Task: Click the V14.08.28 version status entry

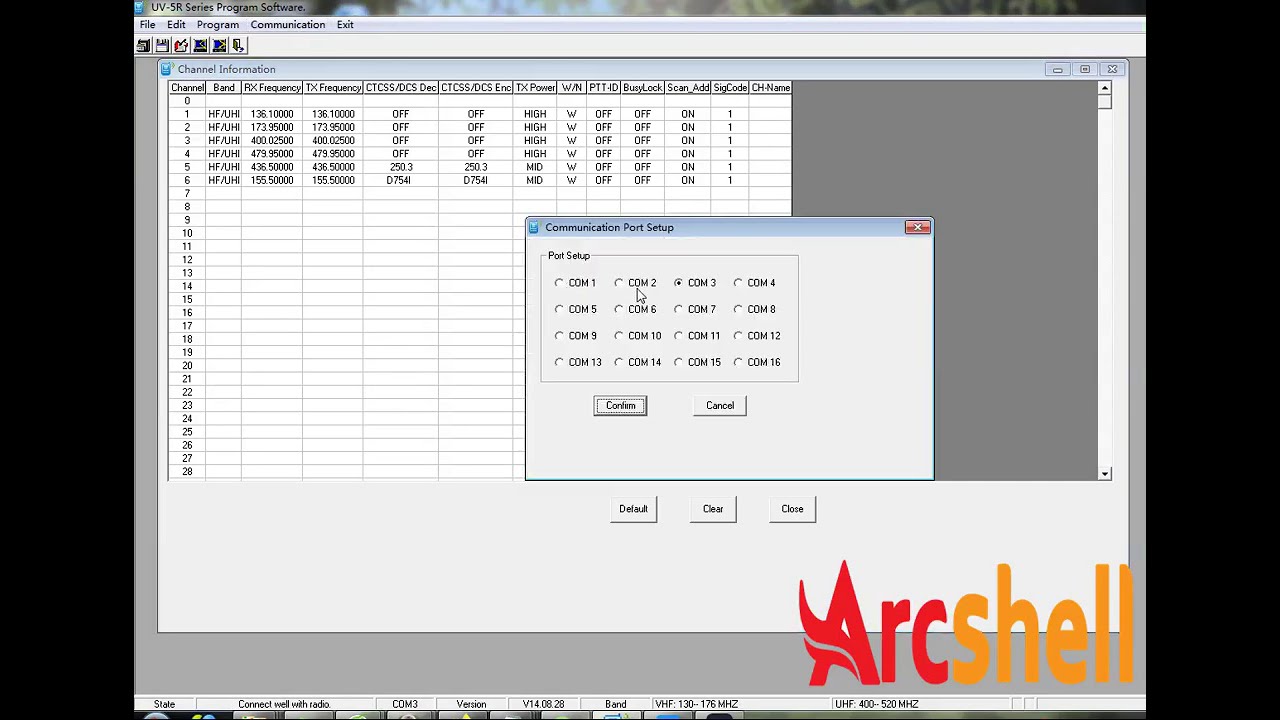Action: click(x=543, y=704)
